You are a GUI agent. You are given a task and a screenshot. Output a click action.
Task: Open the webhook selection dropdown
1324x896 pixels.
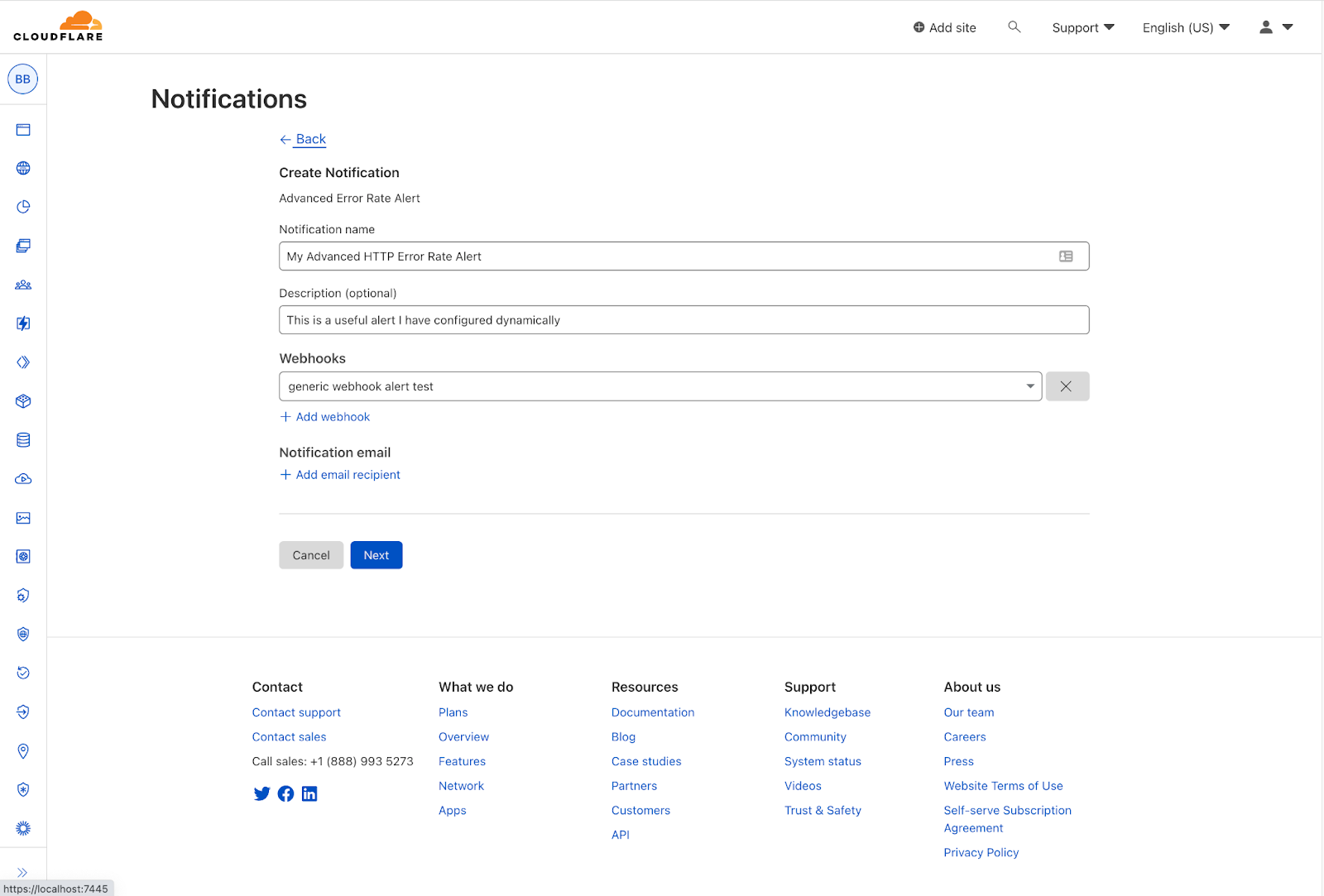click(660, 386)
